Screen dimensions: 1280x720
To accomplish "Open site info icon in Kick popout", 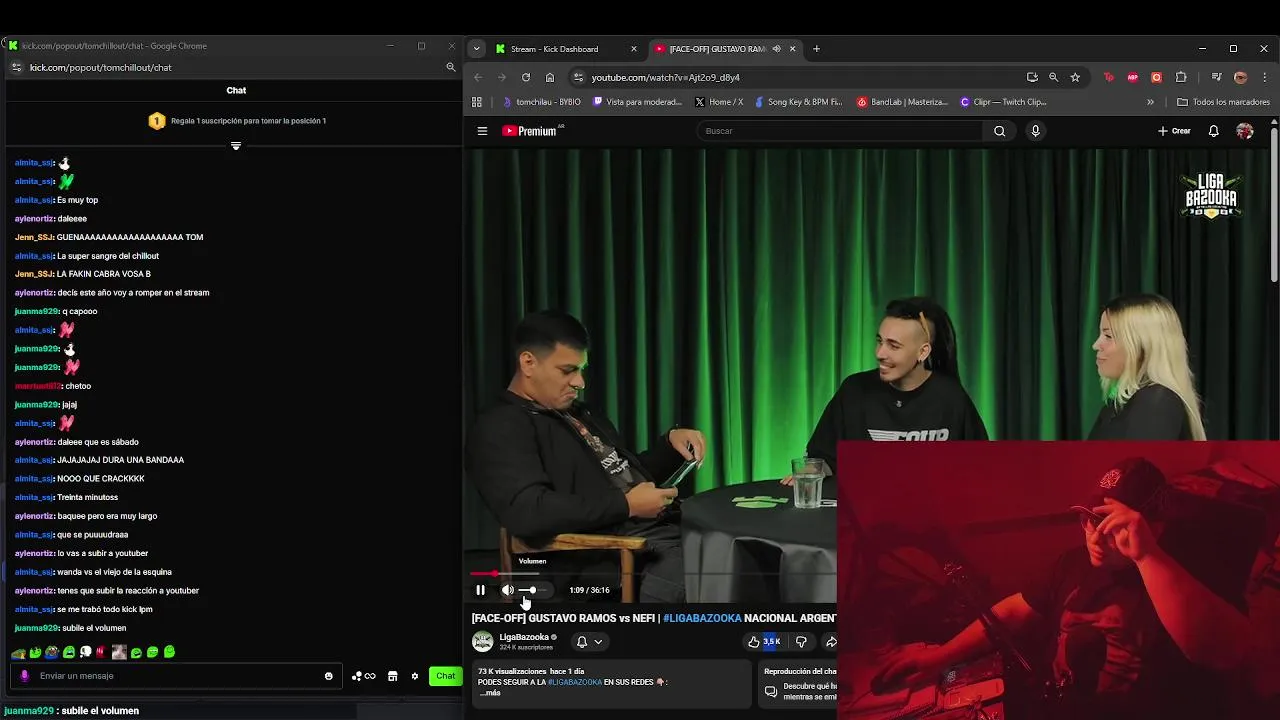I will pos(16,67).
